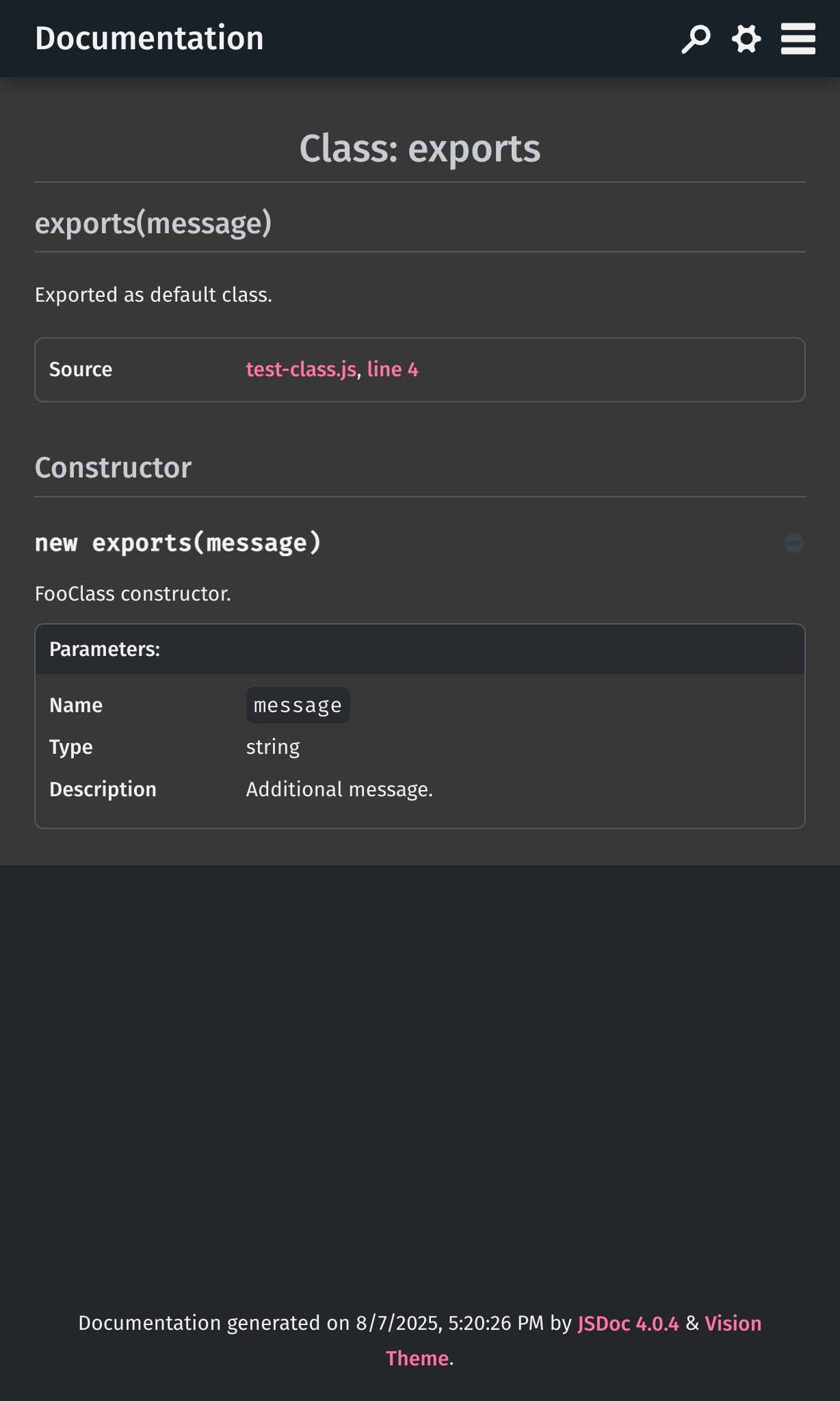Open the test-class.js source link

click(301, 369)
